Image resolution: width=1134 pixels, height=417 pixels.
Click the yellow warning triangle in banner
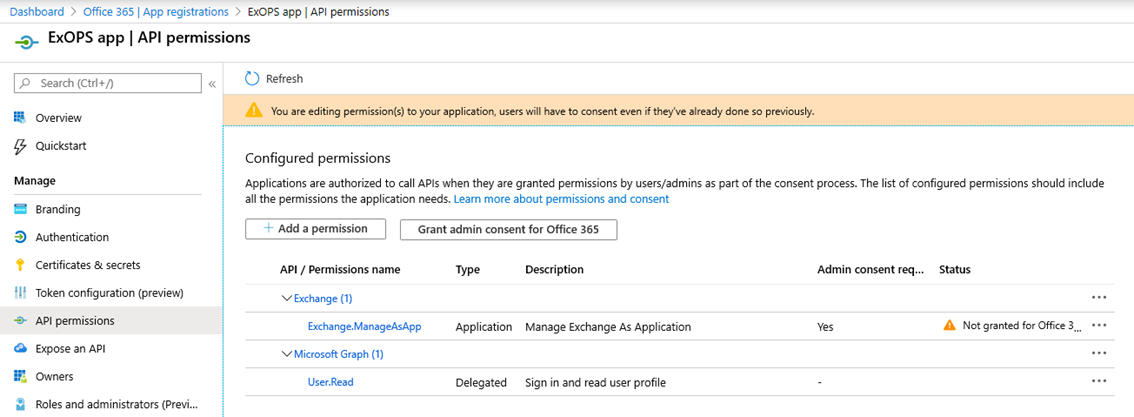pos(253,111)
